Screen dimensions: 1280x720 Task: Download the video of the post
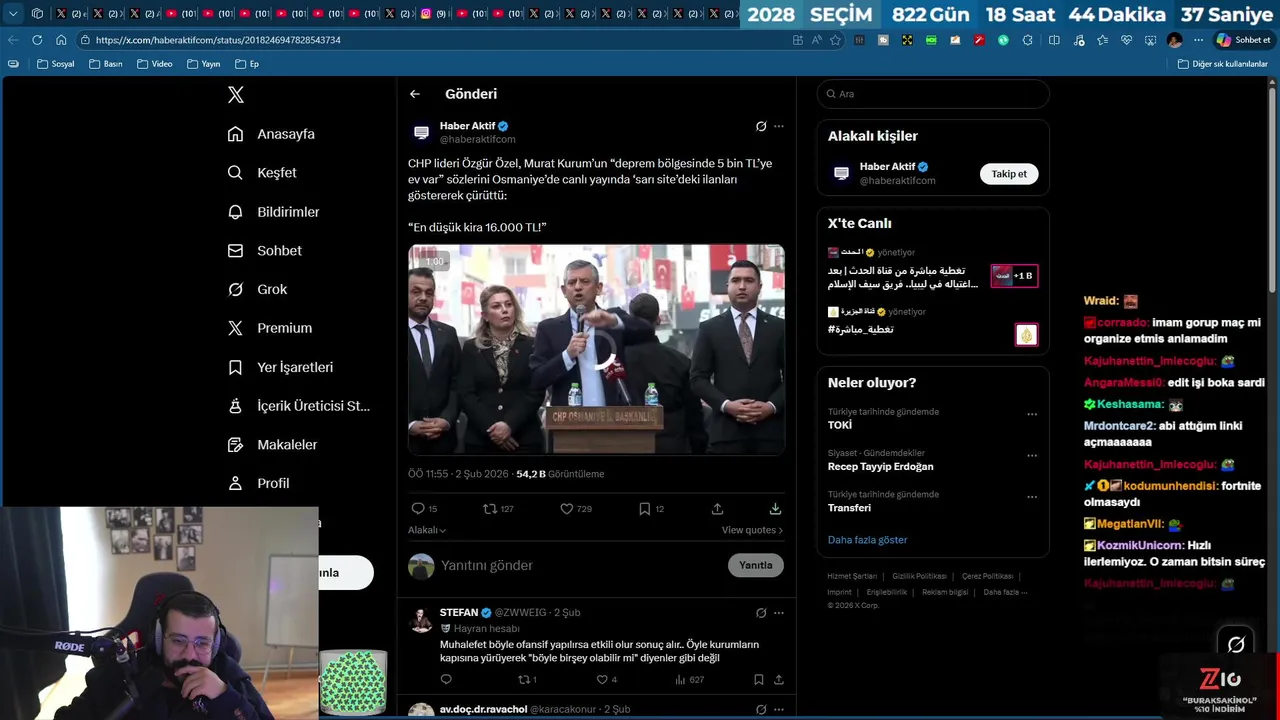coord(775,509)
